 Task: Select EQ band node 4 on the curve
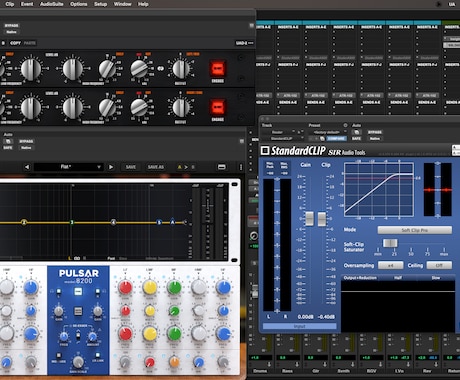pyautogui.click(x=113, y=222)
